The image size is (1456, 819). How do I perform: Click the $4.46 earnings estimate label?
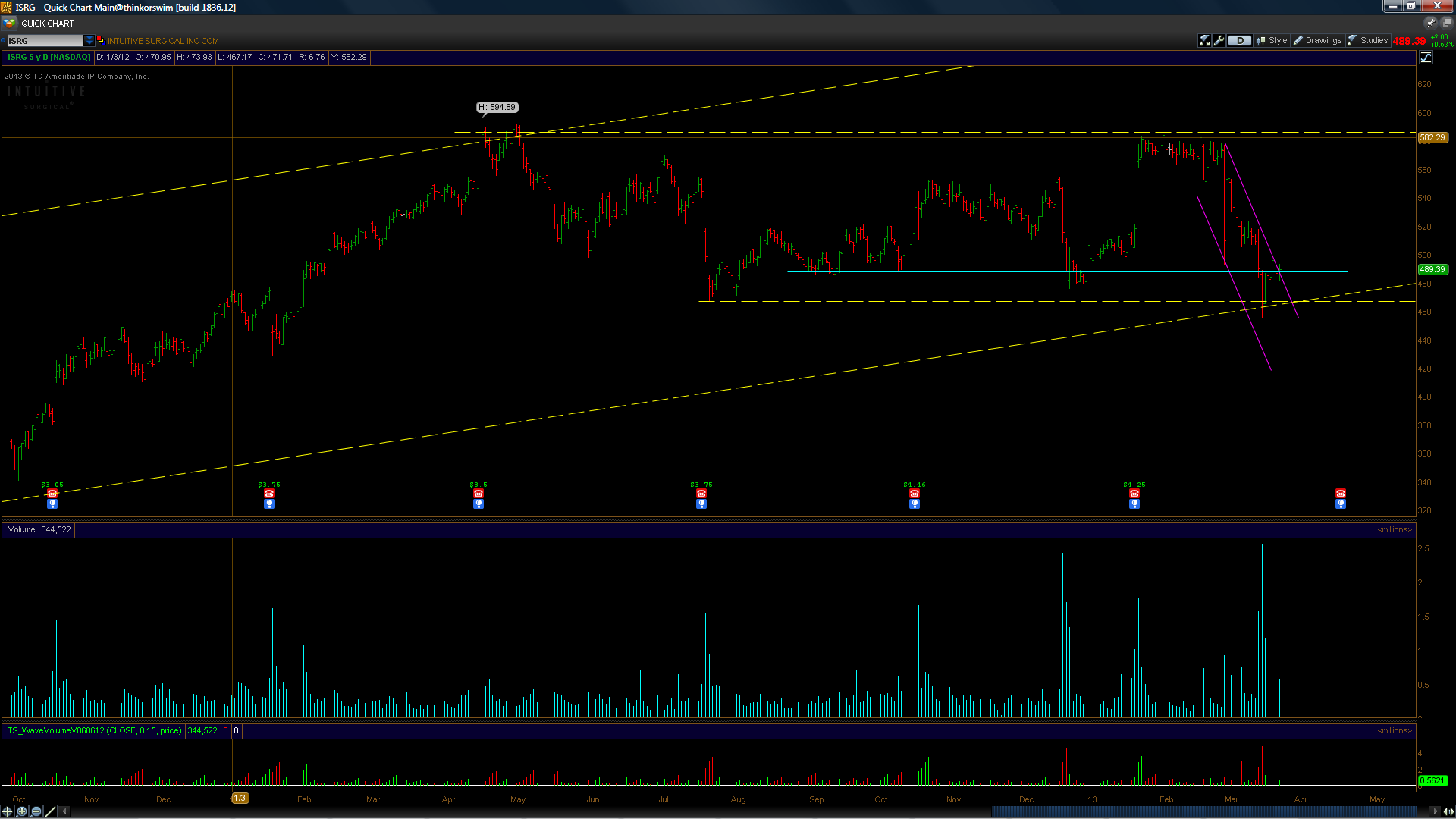[915, 485]
